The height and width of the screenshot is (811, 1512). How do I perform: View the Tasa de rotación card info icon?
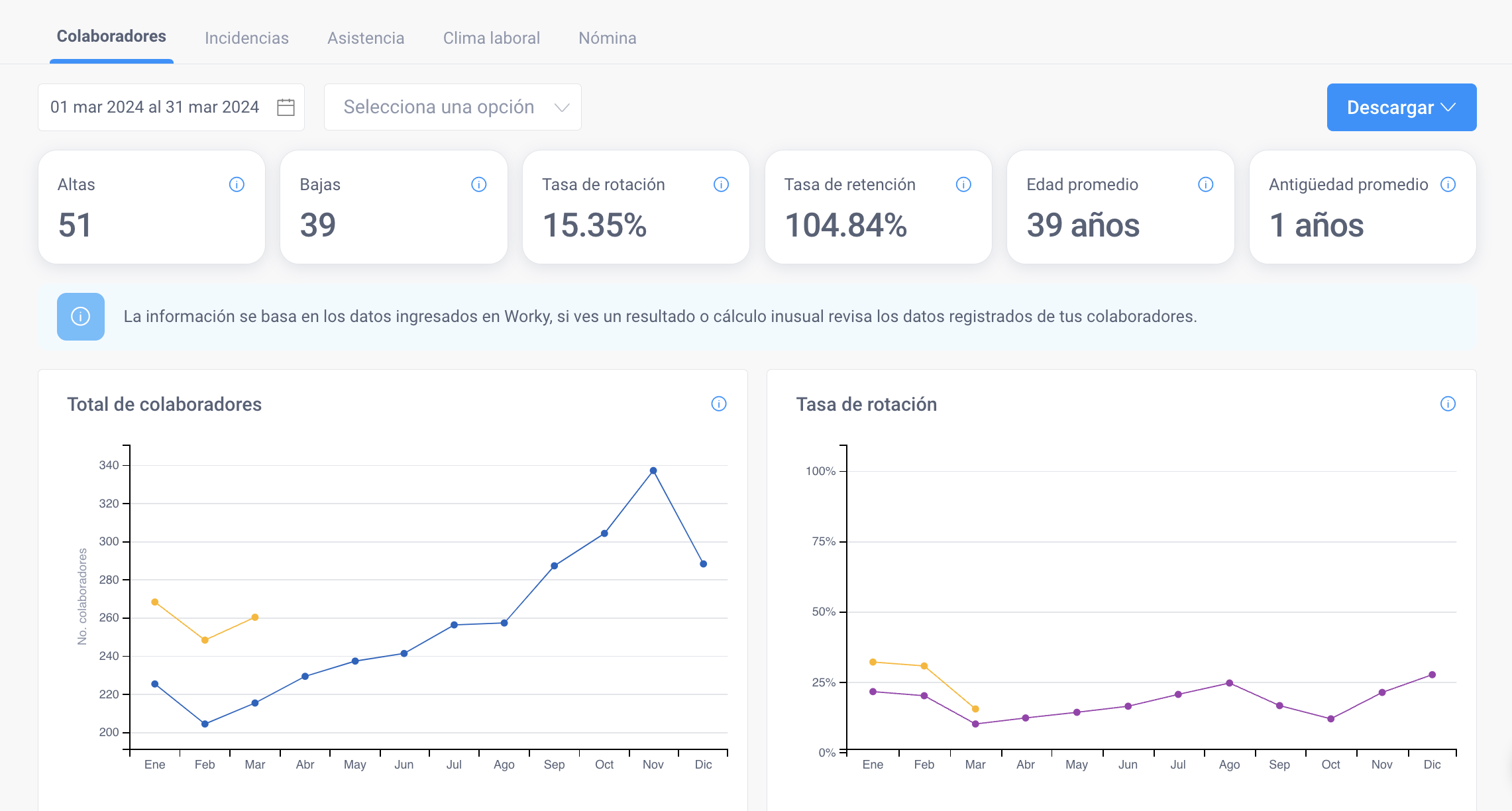click(x=722, y=185)
